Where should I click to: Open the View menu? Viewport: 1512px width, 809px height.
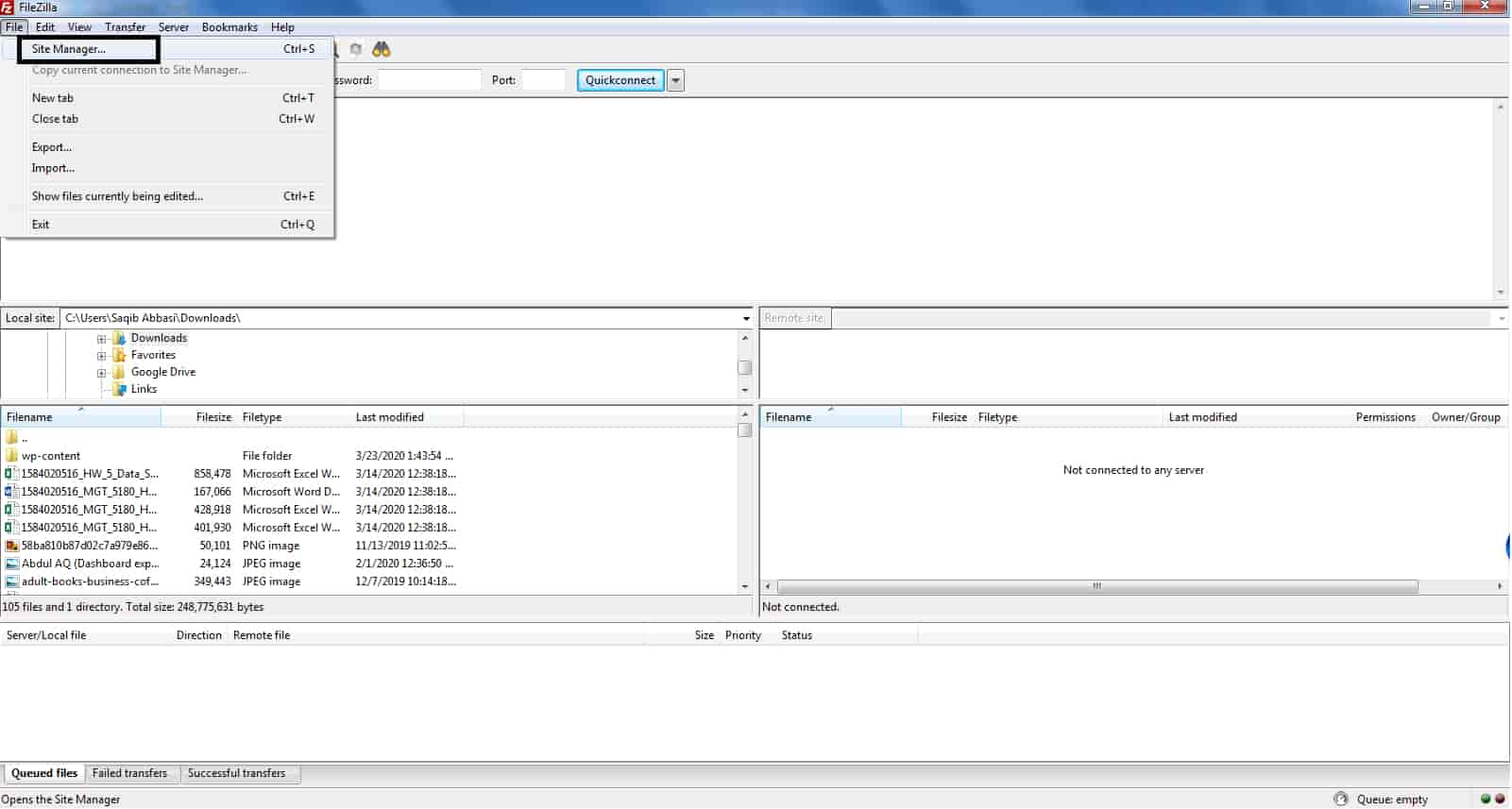79,26
